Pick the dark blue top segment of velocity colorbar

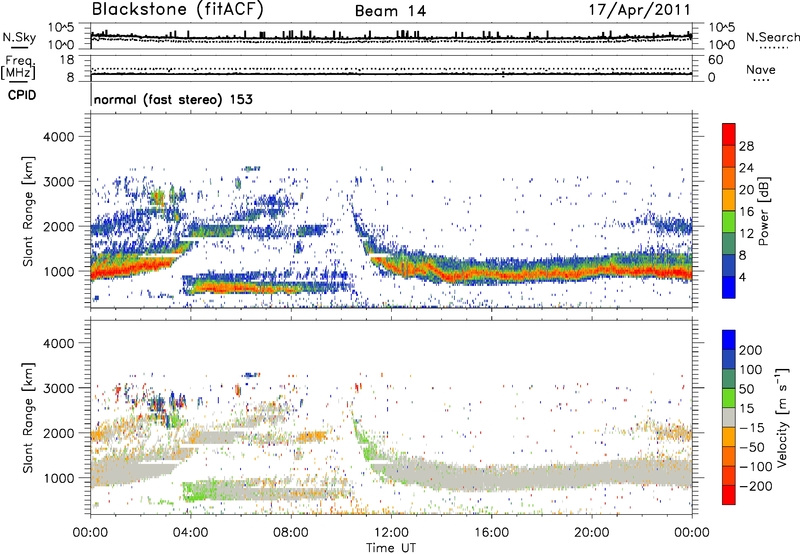(729, 340)
